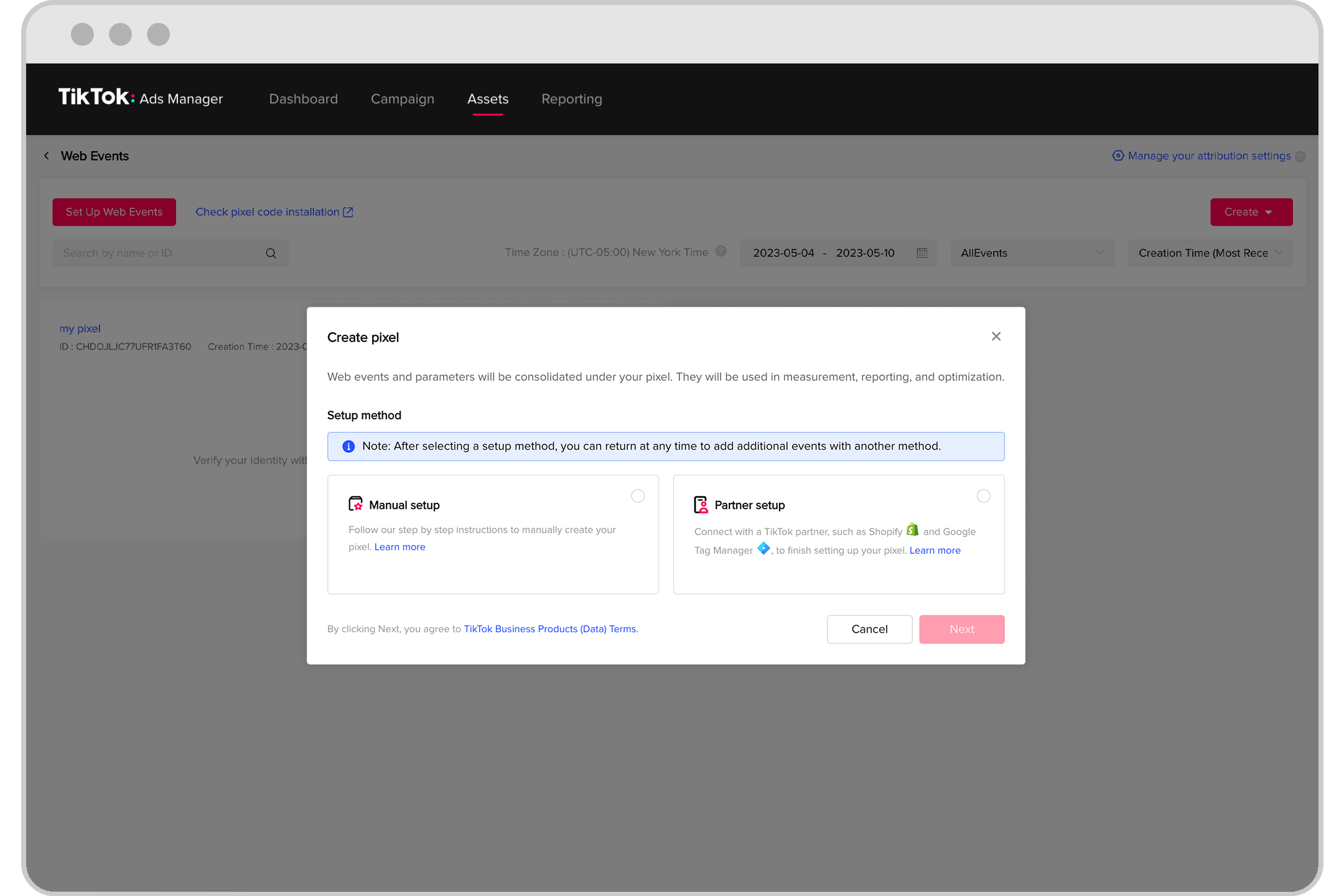Switch to the Campaign tab
The width and height of the screenshot is (1344, 896).
402,99
